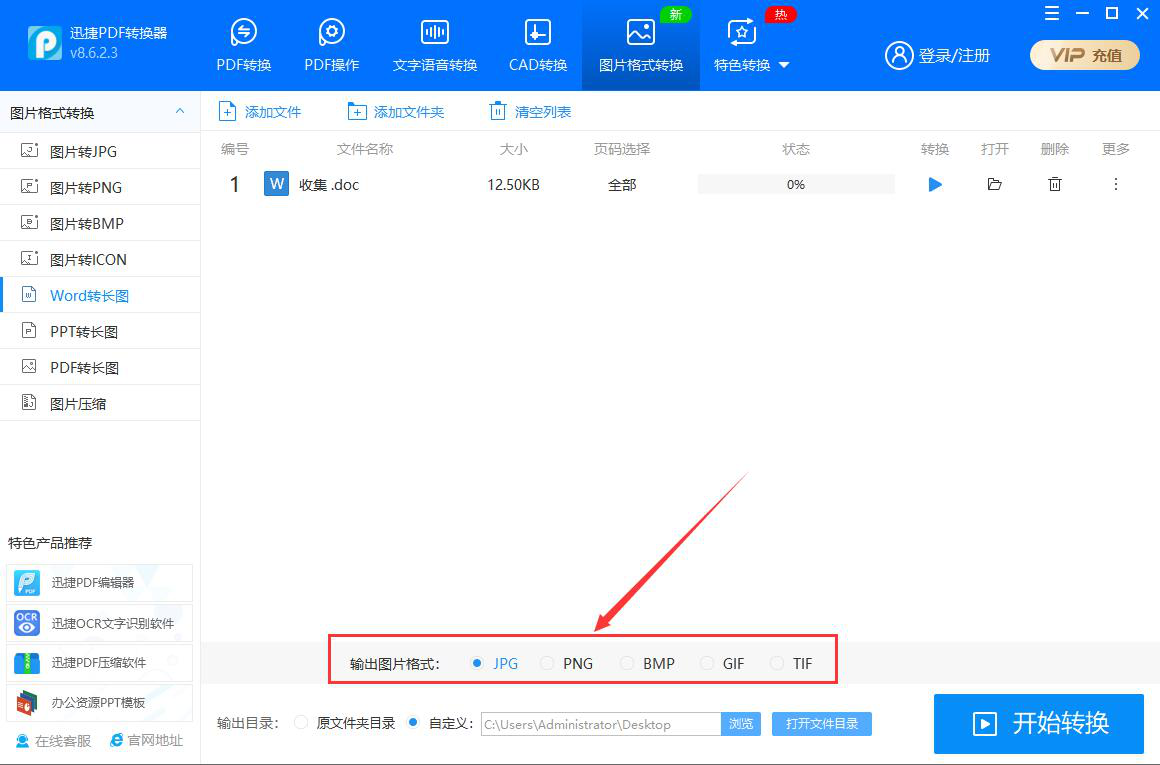
Task: Switch to CAD转换 tab
Action: pos(538,46)
